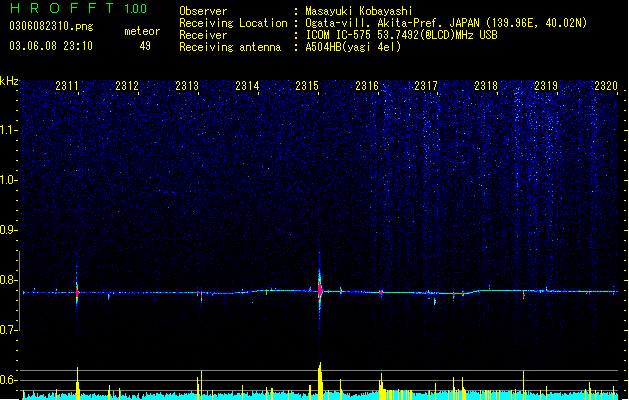629x400 pixels.
Task: Click the 2315 time marker label
Action: (x=307, y=86)
